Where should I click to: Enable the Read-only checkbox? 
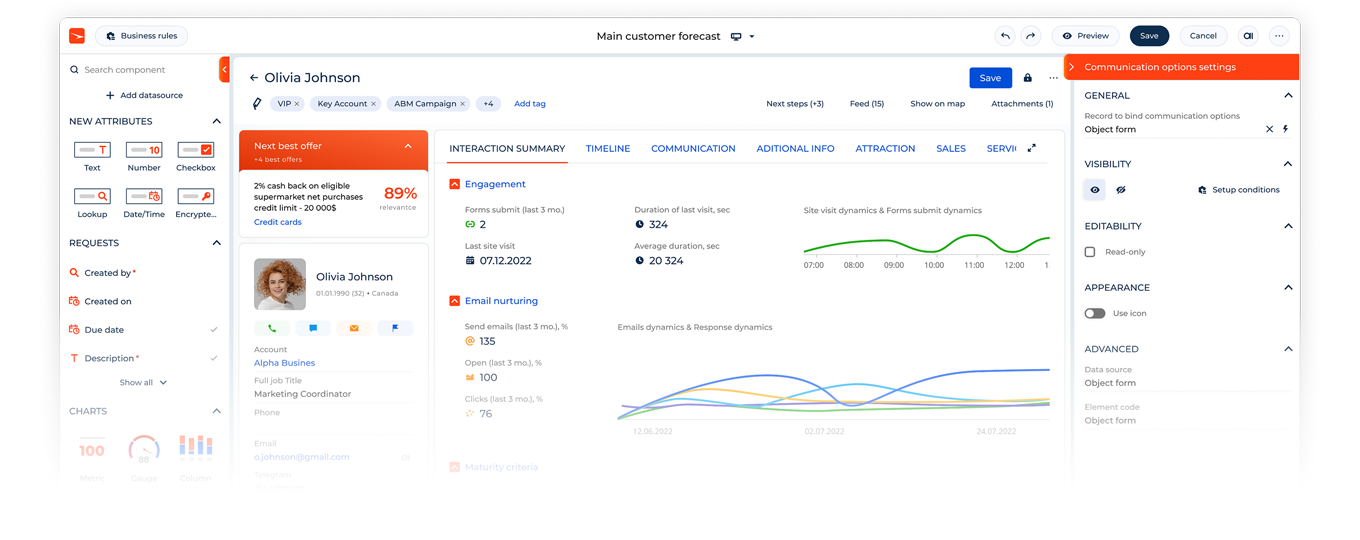1090,252
